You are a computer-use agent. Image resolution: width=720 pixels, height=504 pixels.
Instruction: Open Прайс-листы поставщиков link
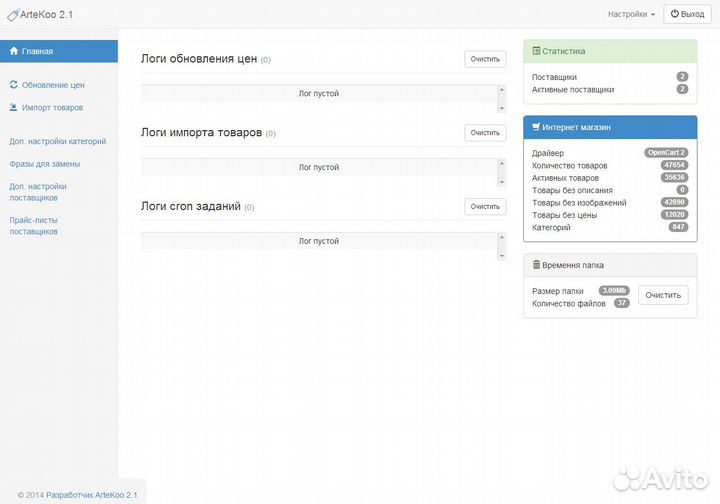coord(34,225)
